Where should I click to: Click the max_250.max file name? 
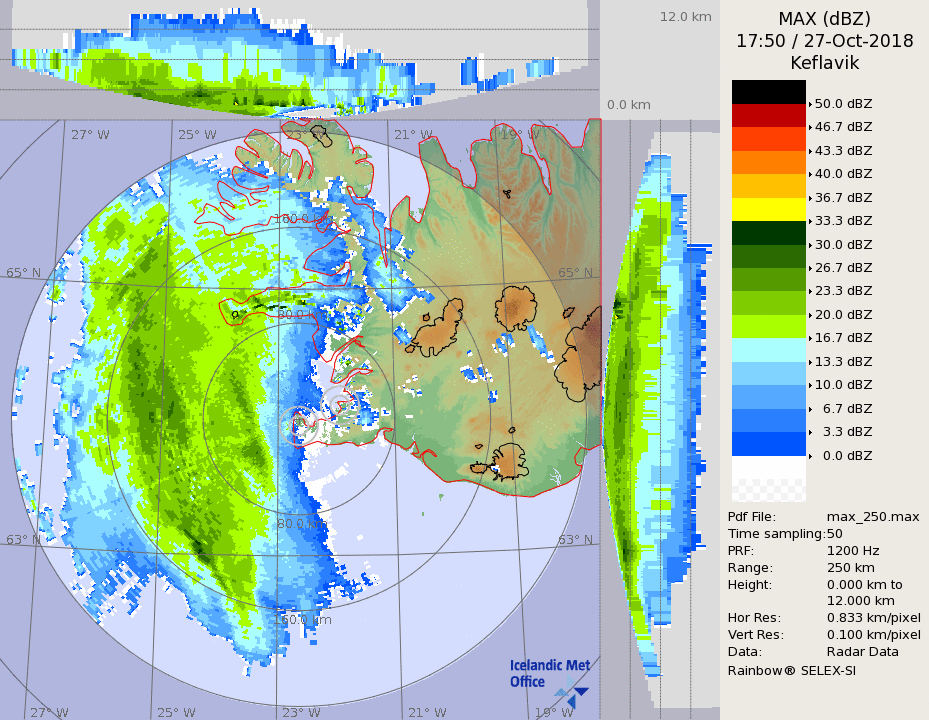(873, 516)
